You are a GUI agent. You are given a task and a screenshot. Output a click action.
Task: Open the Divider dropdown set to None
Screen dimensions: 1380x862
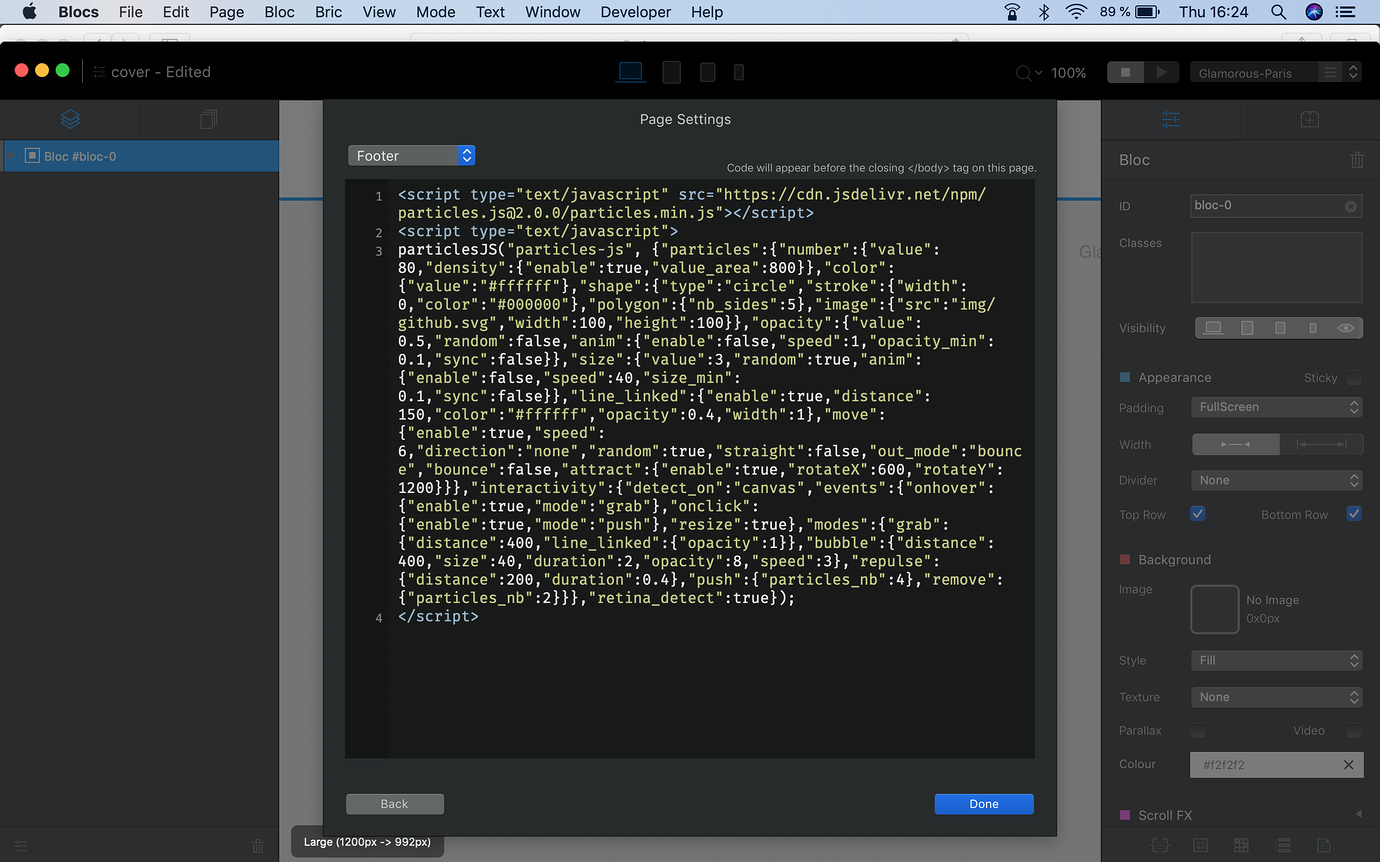coord(1276,480)
